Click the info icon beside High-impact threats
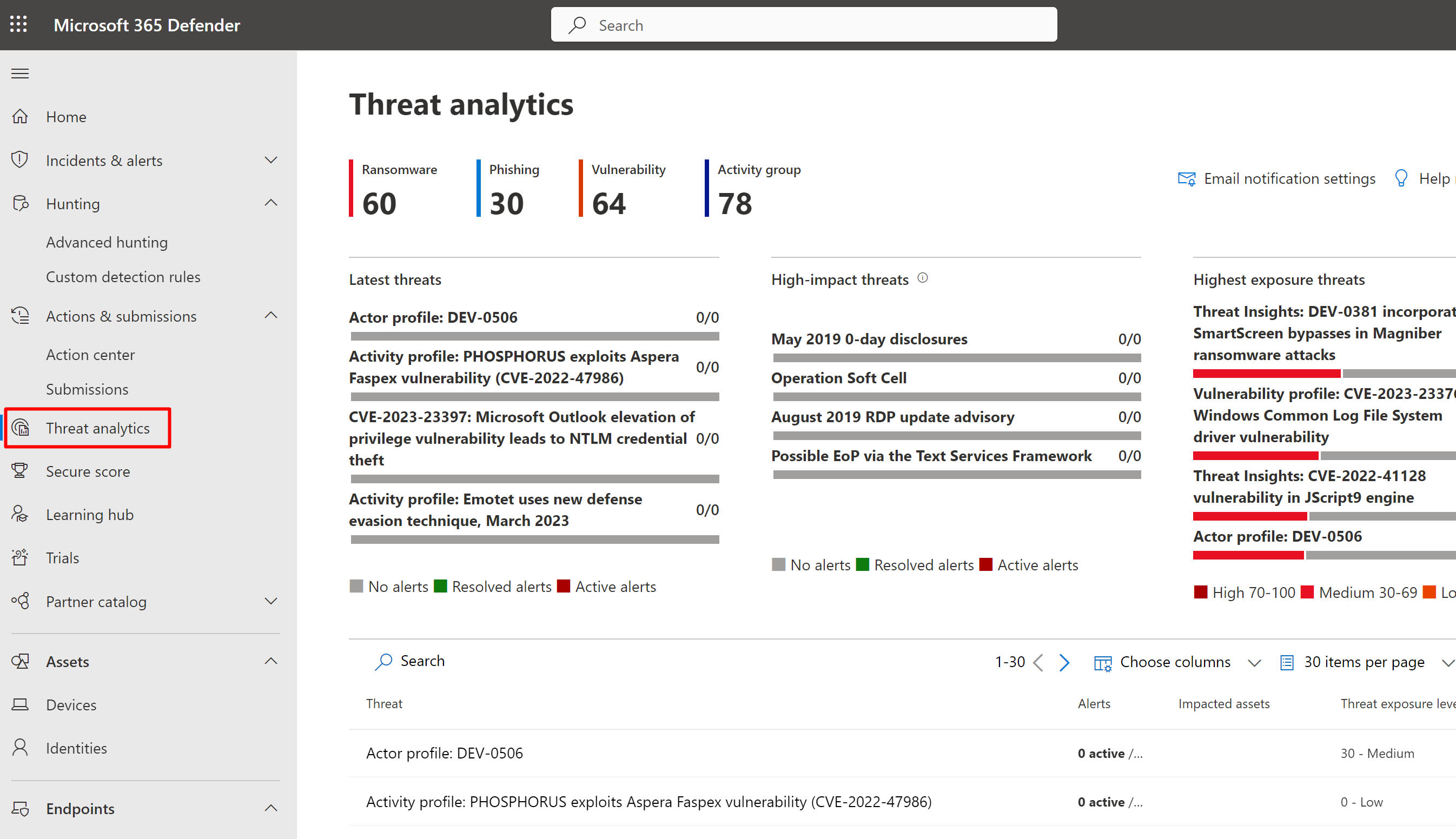 tap(923, 278)
